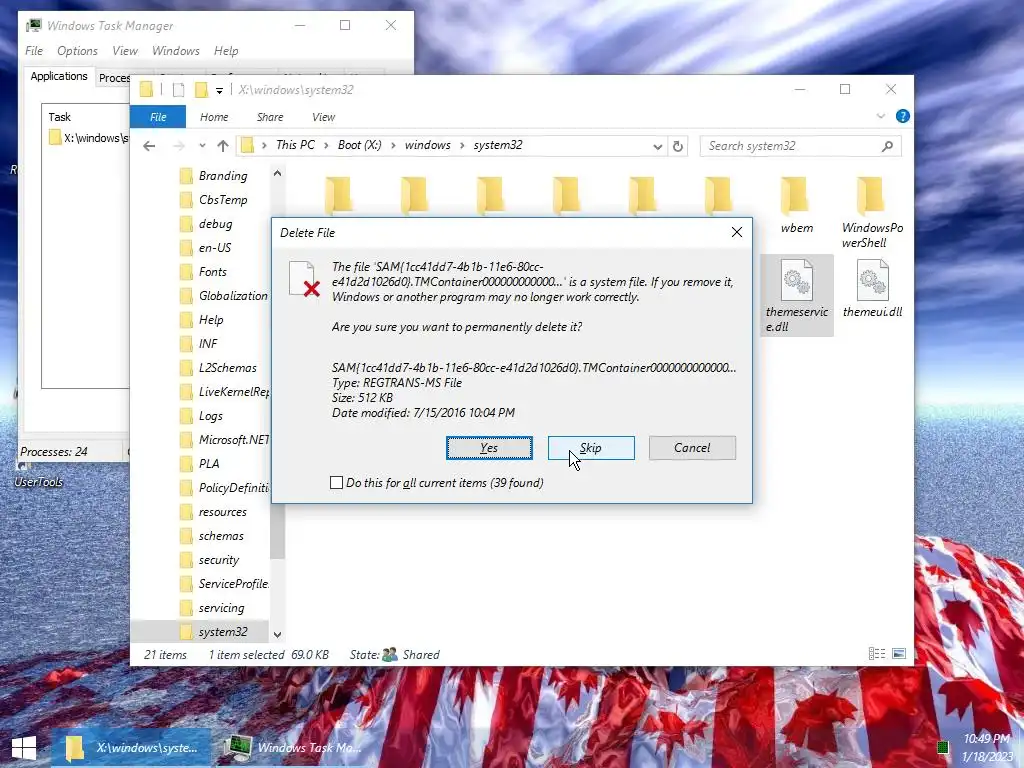
Task: Open the Home ribbon tab
Action: (x=214, y=117)
